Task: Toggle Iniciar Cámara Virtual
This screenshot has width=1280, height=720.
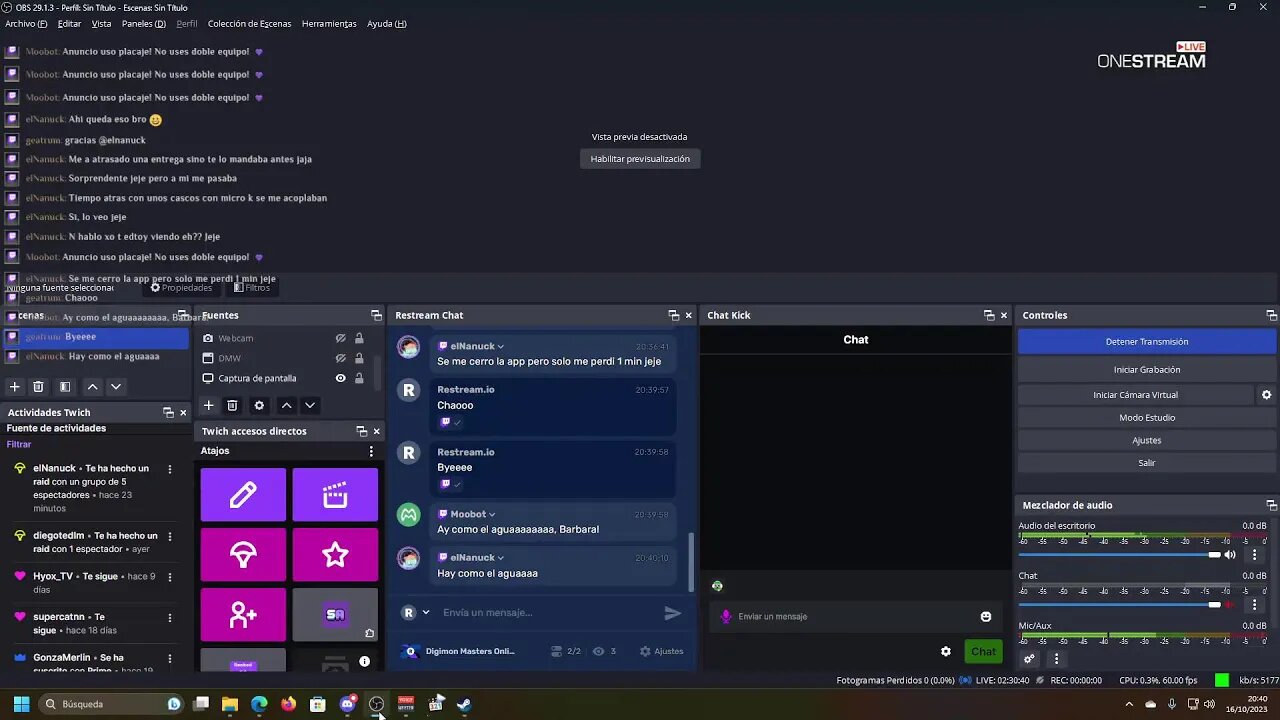Action: click(x=1135, y=395)
